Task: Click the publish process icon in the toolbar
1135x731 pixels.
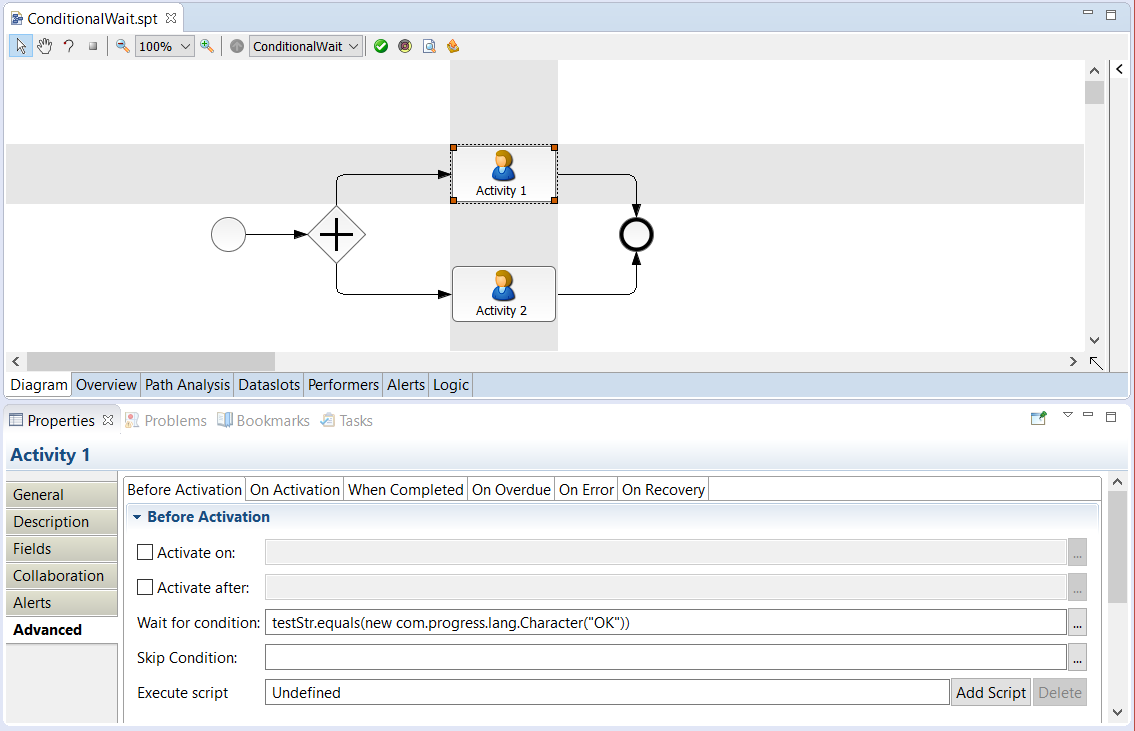Action: pos(453,45)
